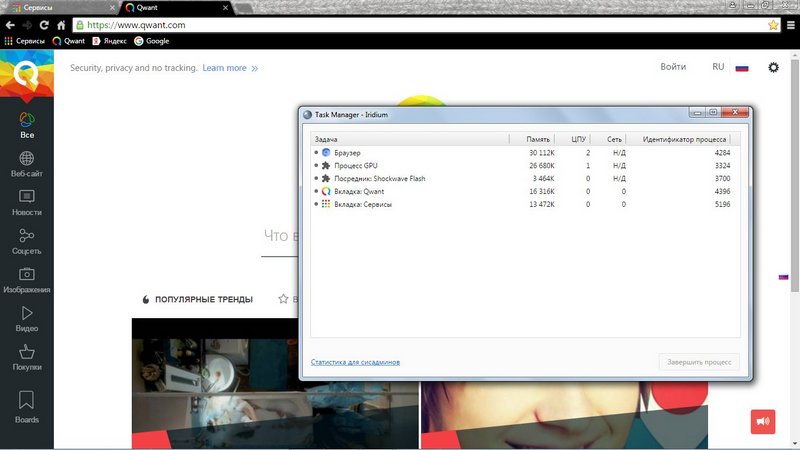
Task: Select Вкладка: Сервисы process row
Action: click(526, 204)
